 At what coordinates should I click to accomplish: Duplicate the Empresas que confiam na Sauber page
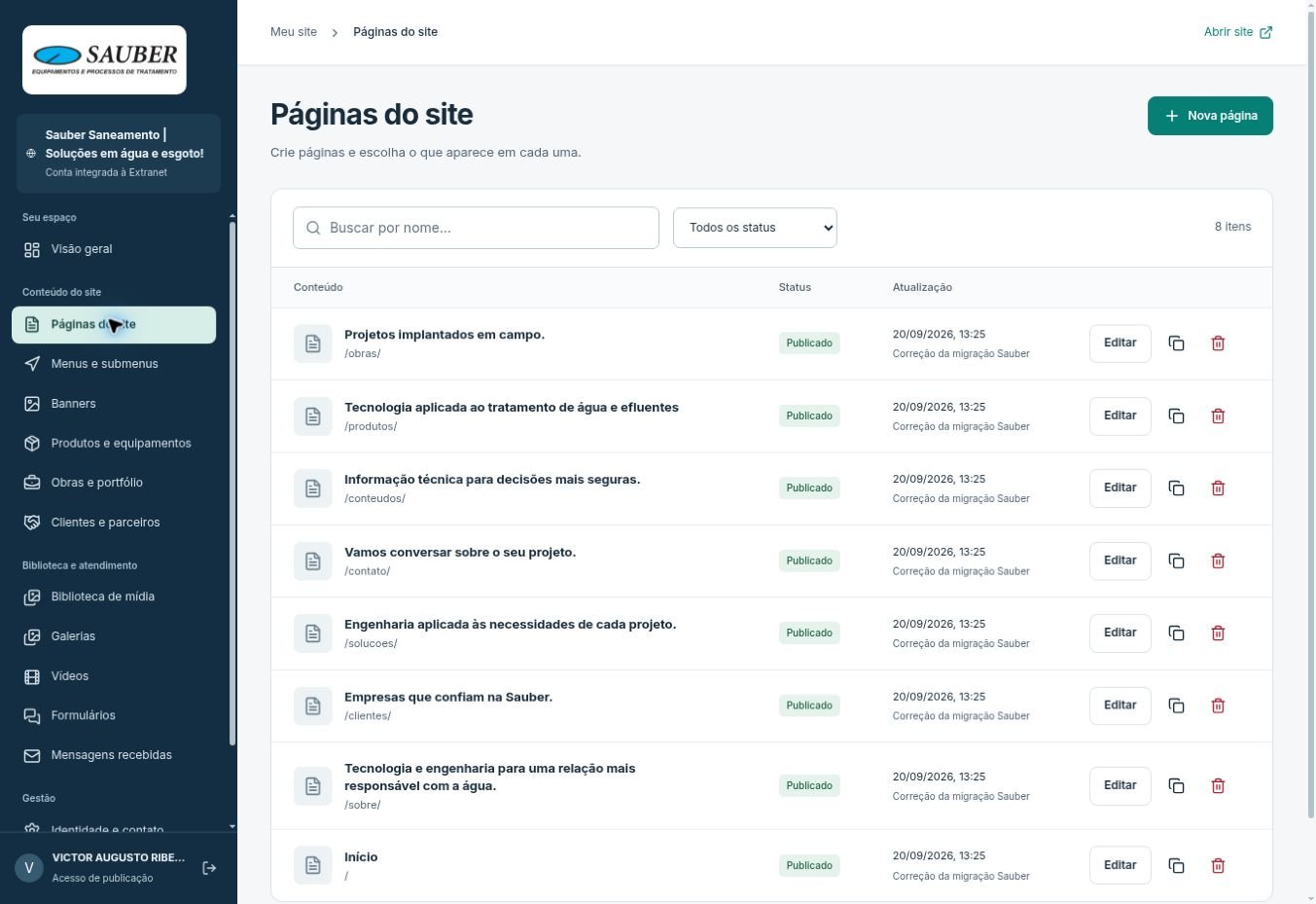pyautogui.click(x=1176, y=705)
